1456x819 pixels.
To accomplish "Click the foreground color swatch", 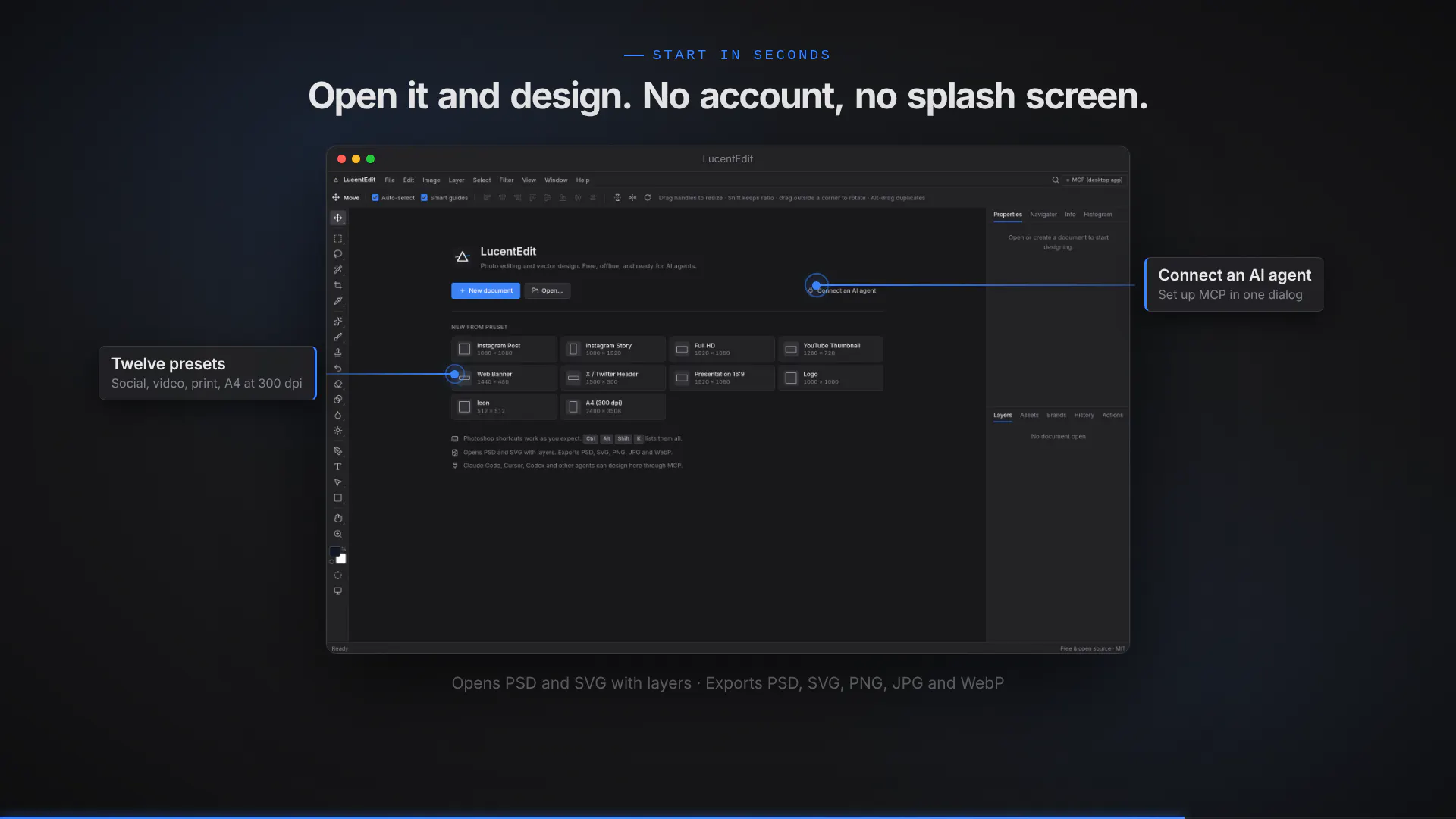I will coord(334,552).
